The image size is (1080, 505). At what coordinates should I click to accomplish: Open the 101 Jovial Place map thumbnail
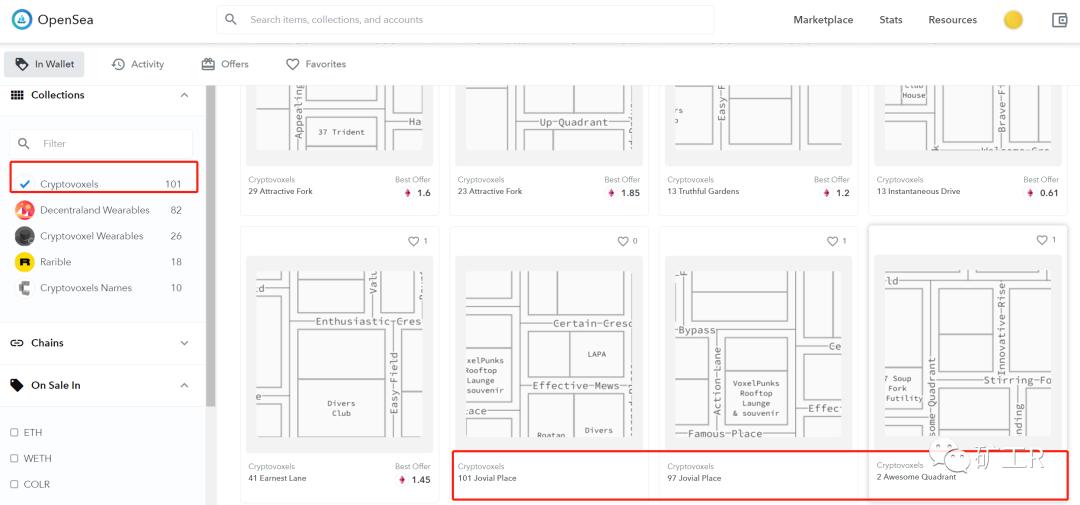point(548,354)
